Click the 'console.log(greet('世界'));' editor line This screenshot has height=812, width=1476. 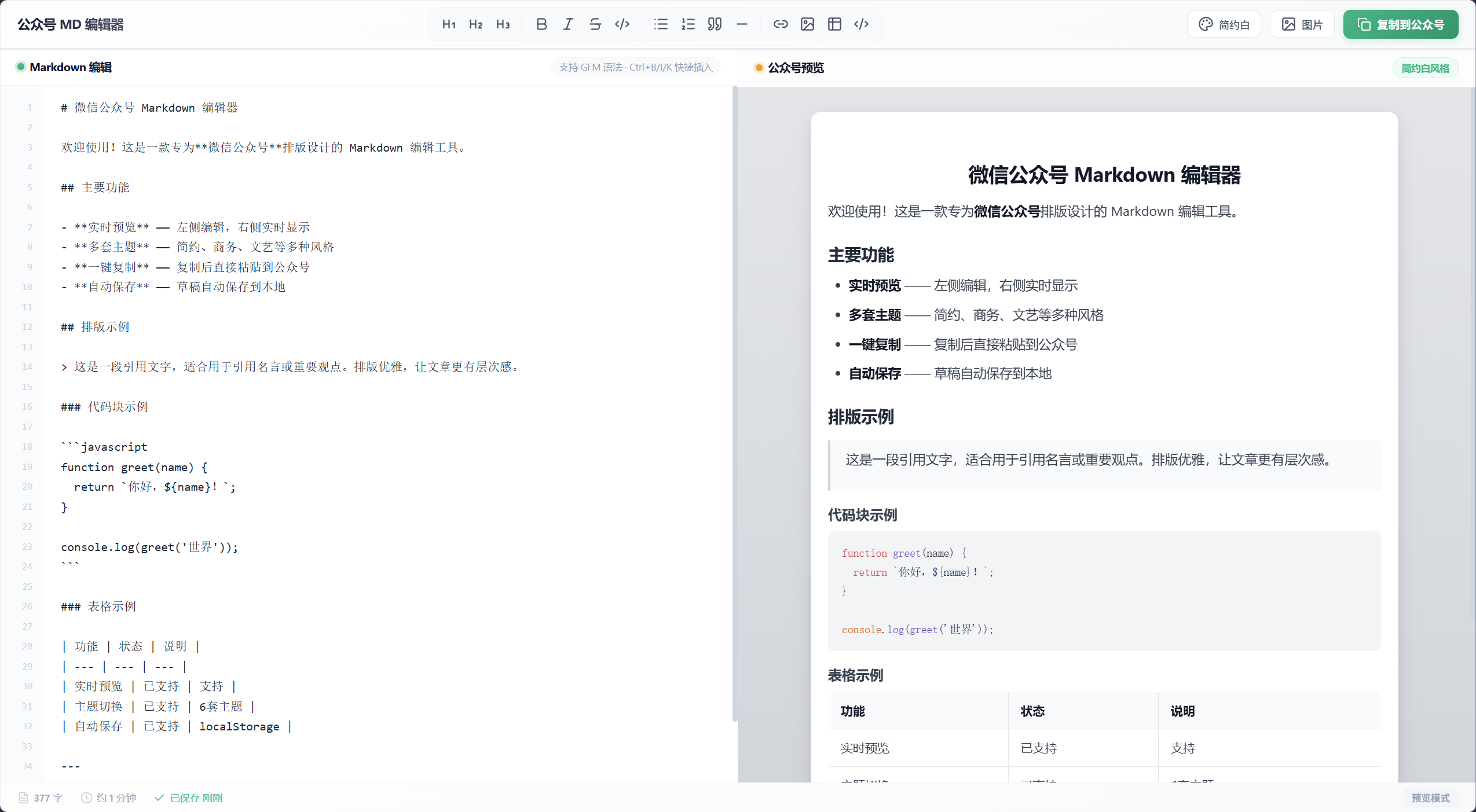pos(149,547)
